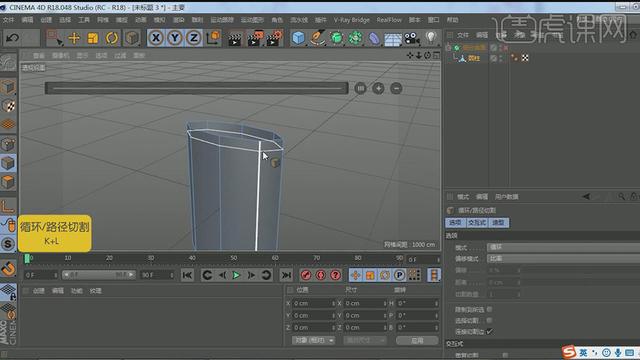
Task: Toggle autokeying red button
Action: coord(320,275)
